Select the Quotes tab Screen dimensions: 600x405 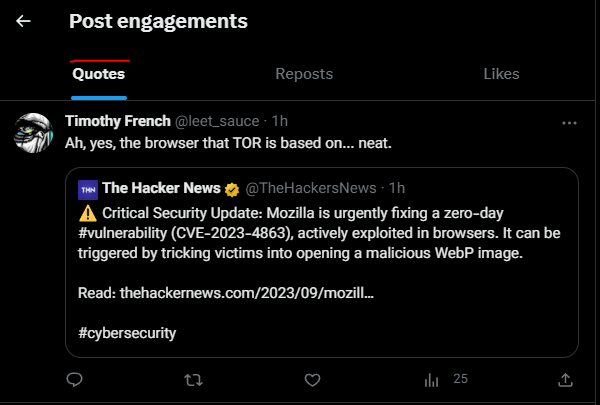[x=99, y=74]
